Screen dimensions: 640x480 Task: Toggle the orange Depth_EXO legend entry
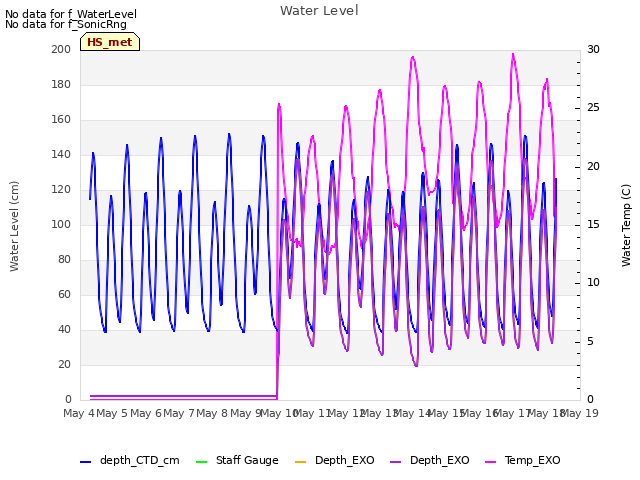[334, 460]
